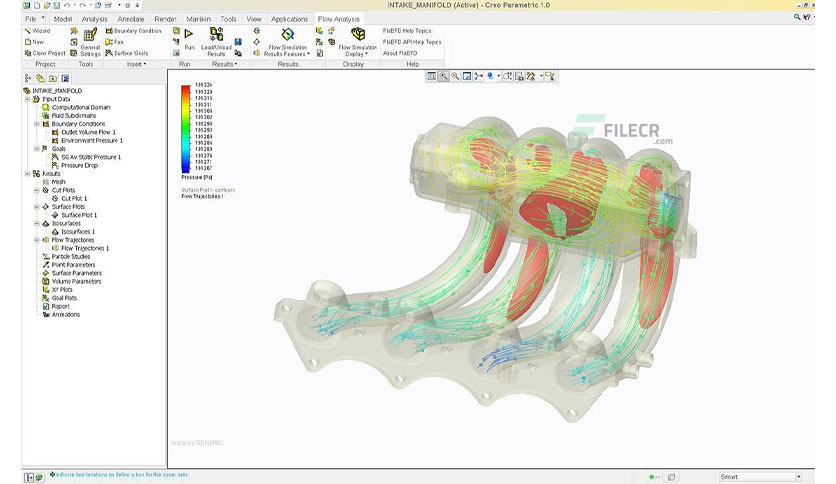Select Animations item in the tree
The width and height of the screenshot is (836, 484).
click(66, 314)
